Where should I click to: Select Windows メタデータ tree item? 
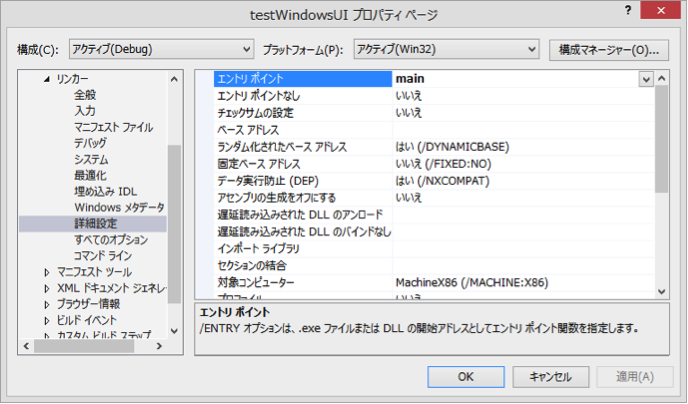click(x=119, y=207)
